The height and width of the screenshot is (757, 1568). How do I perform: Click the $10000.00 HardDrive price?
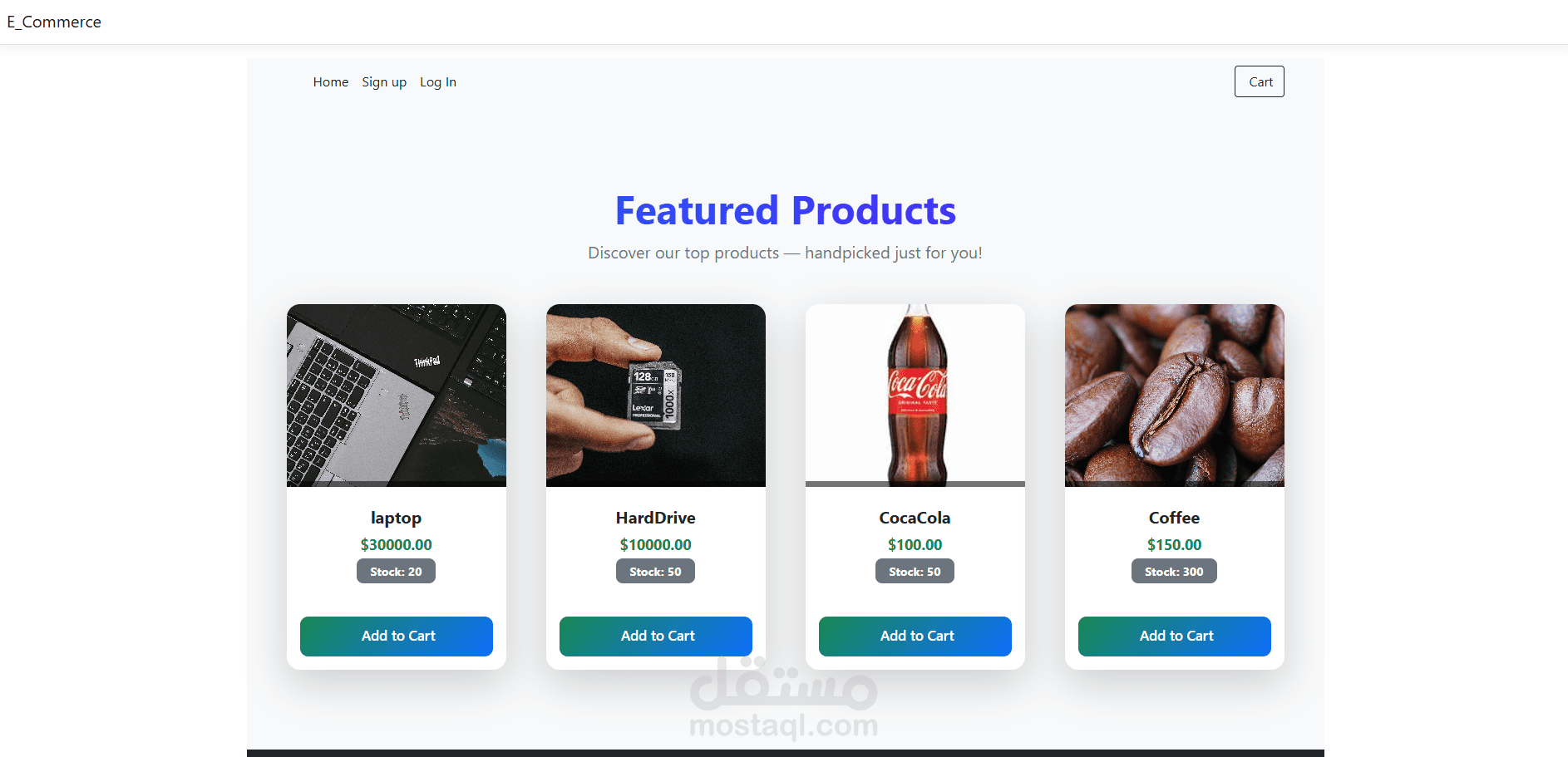point(656,545)
